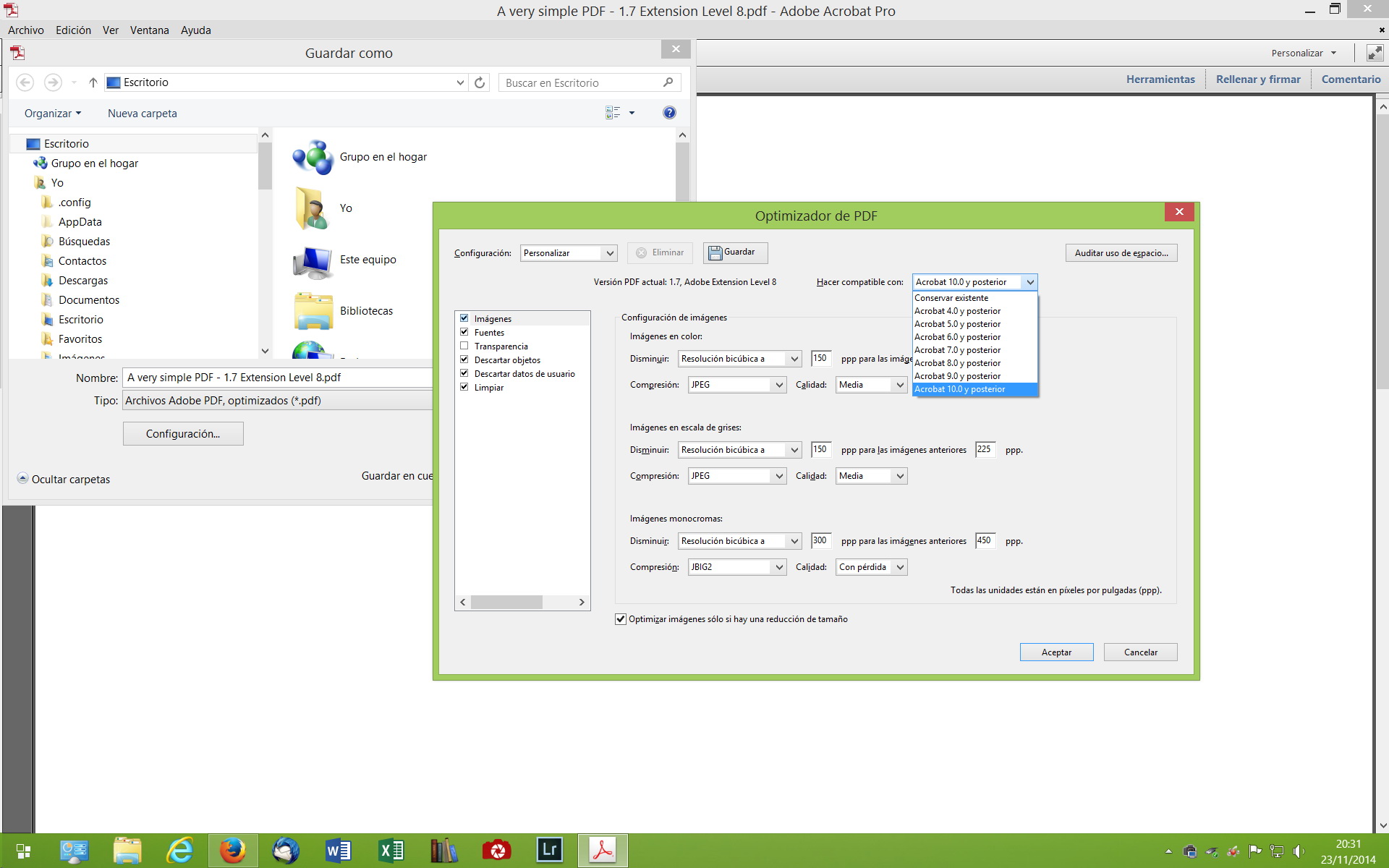The image size is (1389, 868).
Task: Click the refresh icon beside the Escritorio path
Action: tap(480, 82)
